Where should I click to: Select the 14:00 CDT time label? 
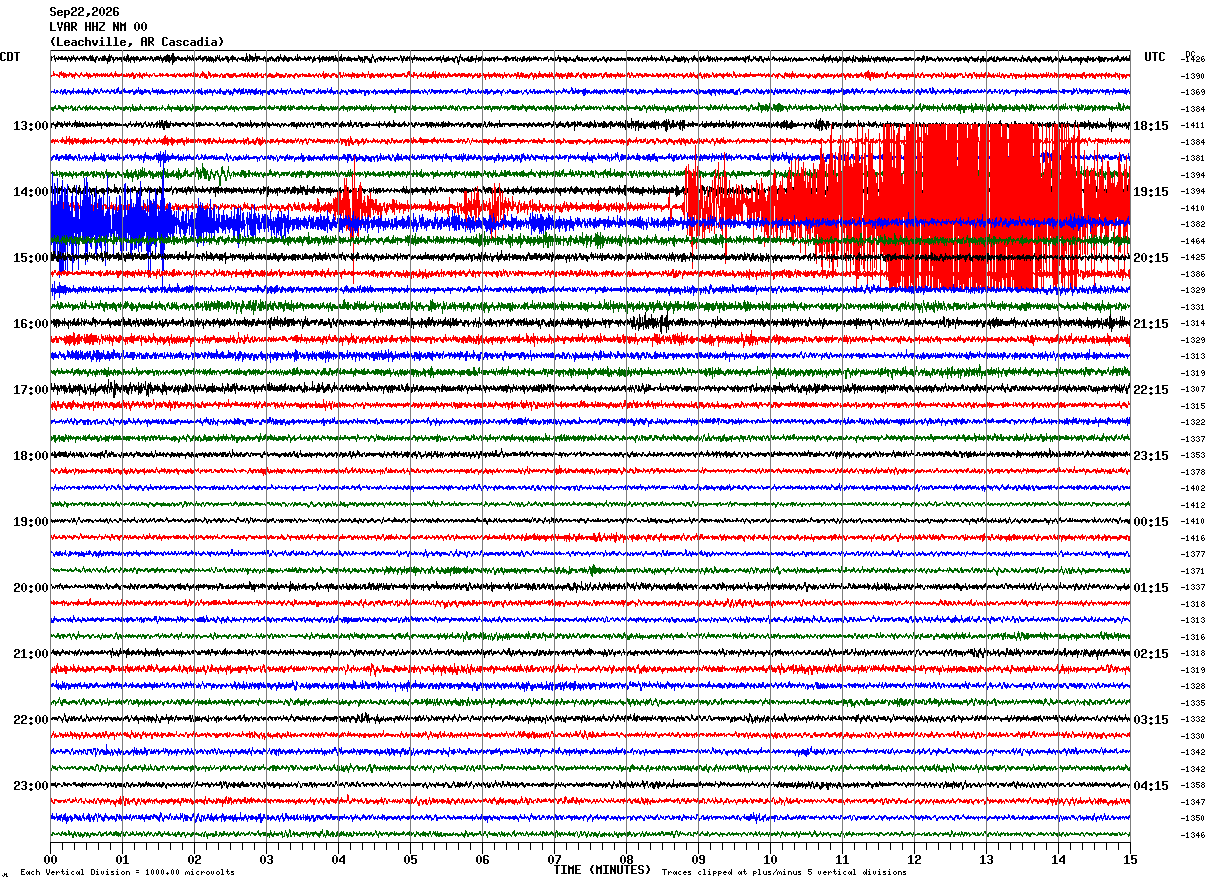point(30,191)
